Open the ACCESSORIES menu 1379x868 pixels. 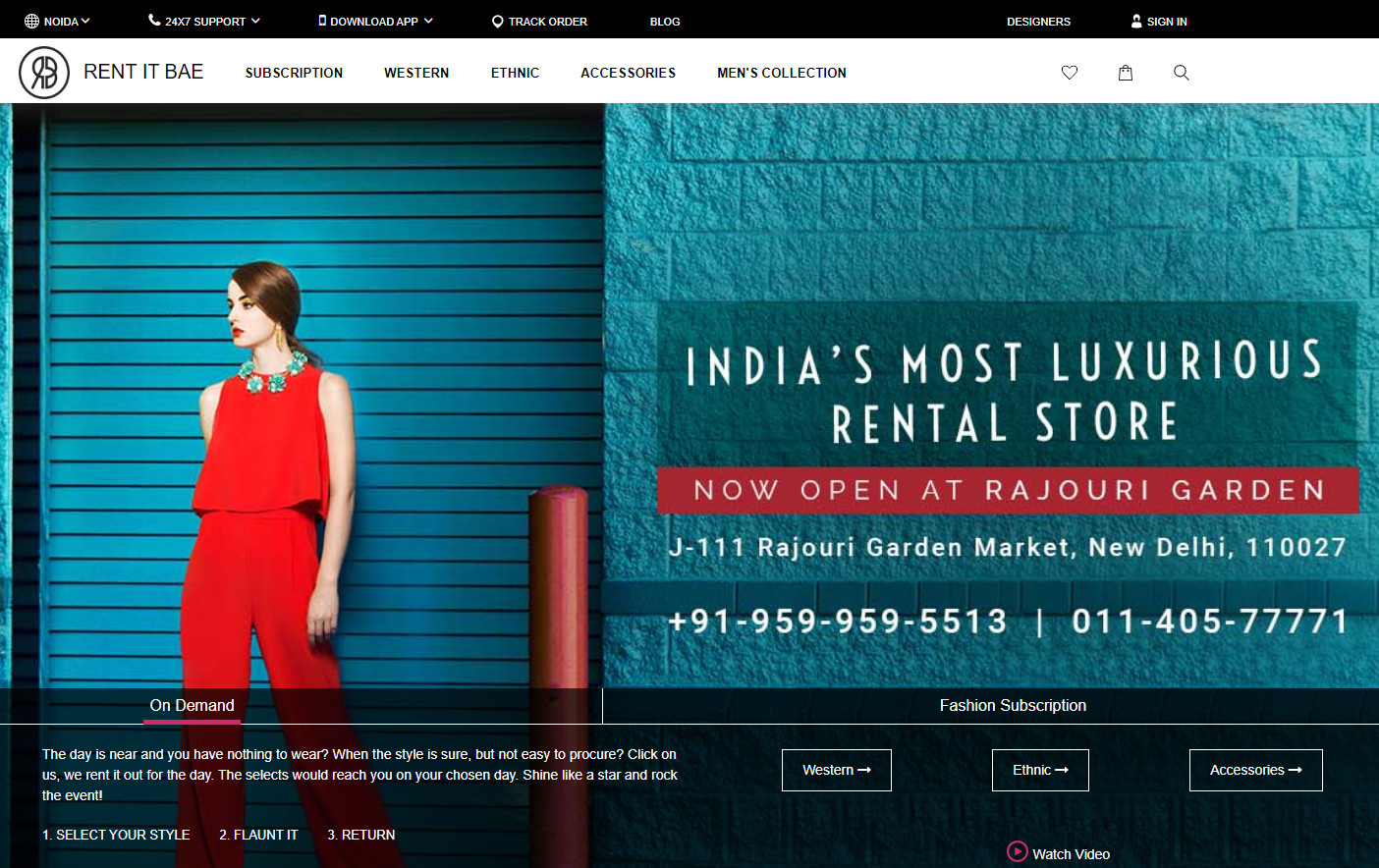(628, 73)
